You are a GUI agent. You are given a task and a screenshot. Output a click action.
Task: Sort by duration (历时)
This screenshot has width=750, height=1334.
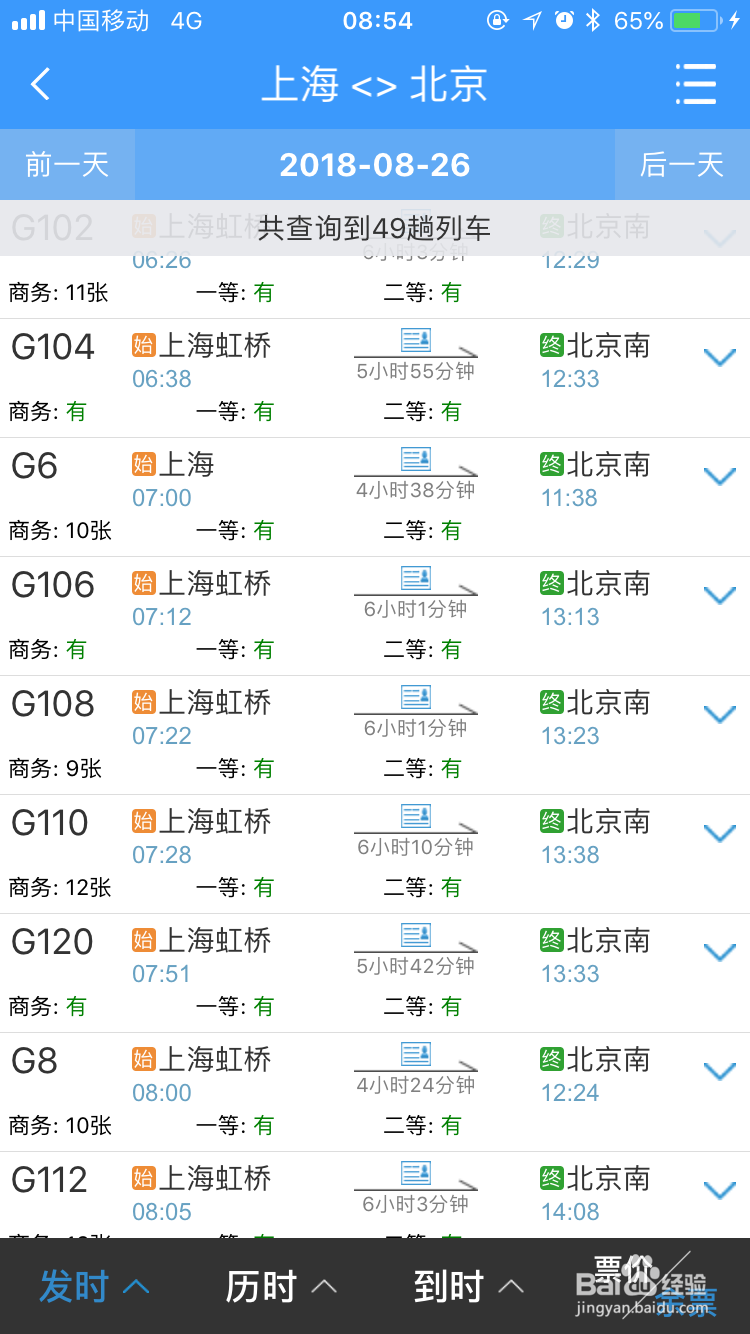(280, 1287)
